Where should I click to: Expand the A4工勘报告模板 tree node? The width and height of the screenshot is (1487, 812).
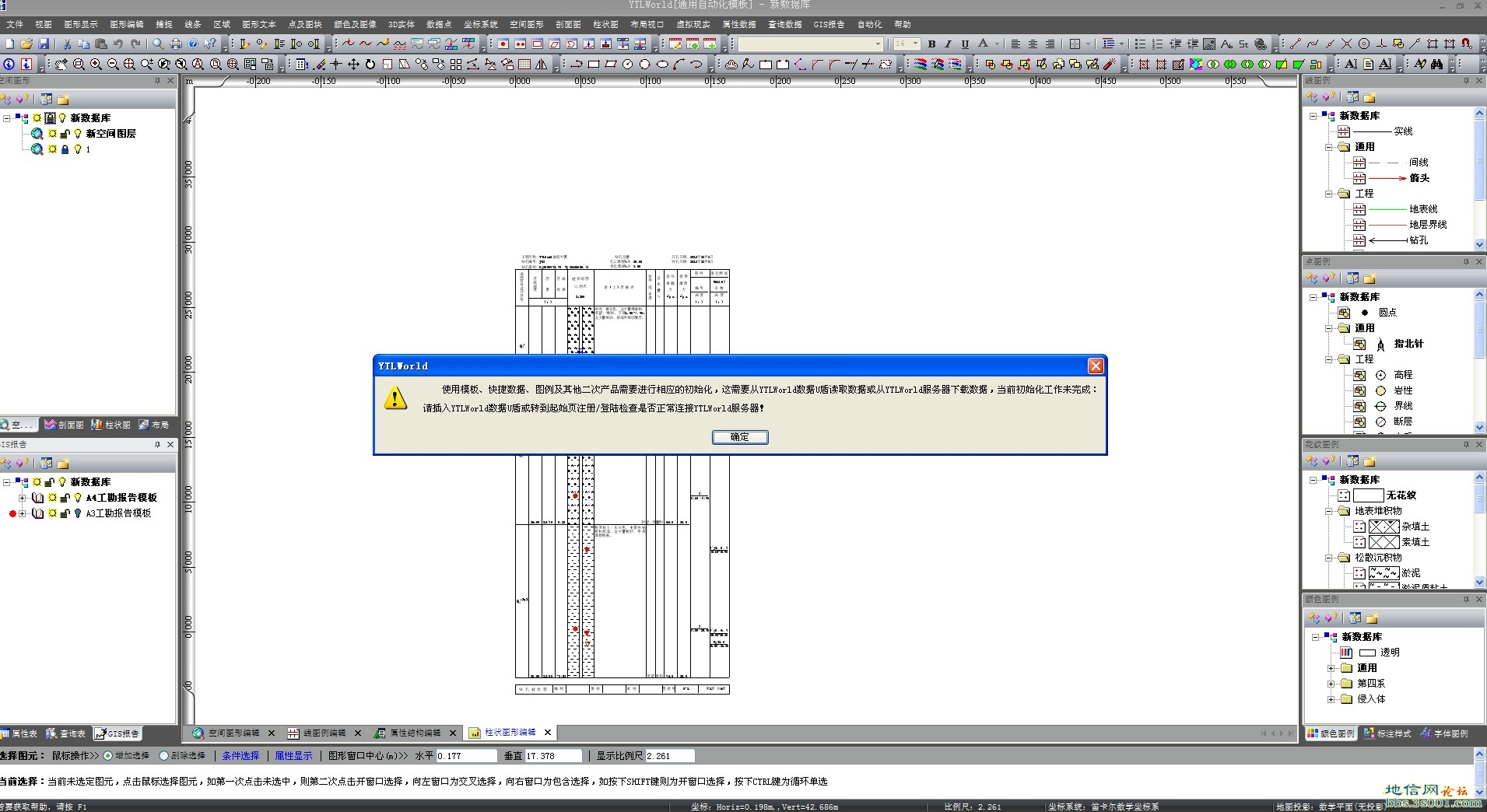pos(22,498)
